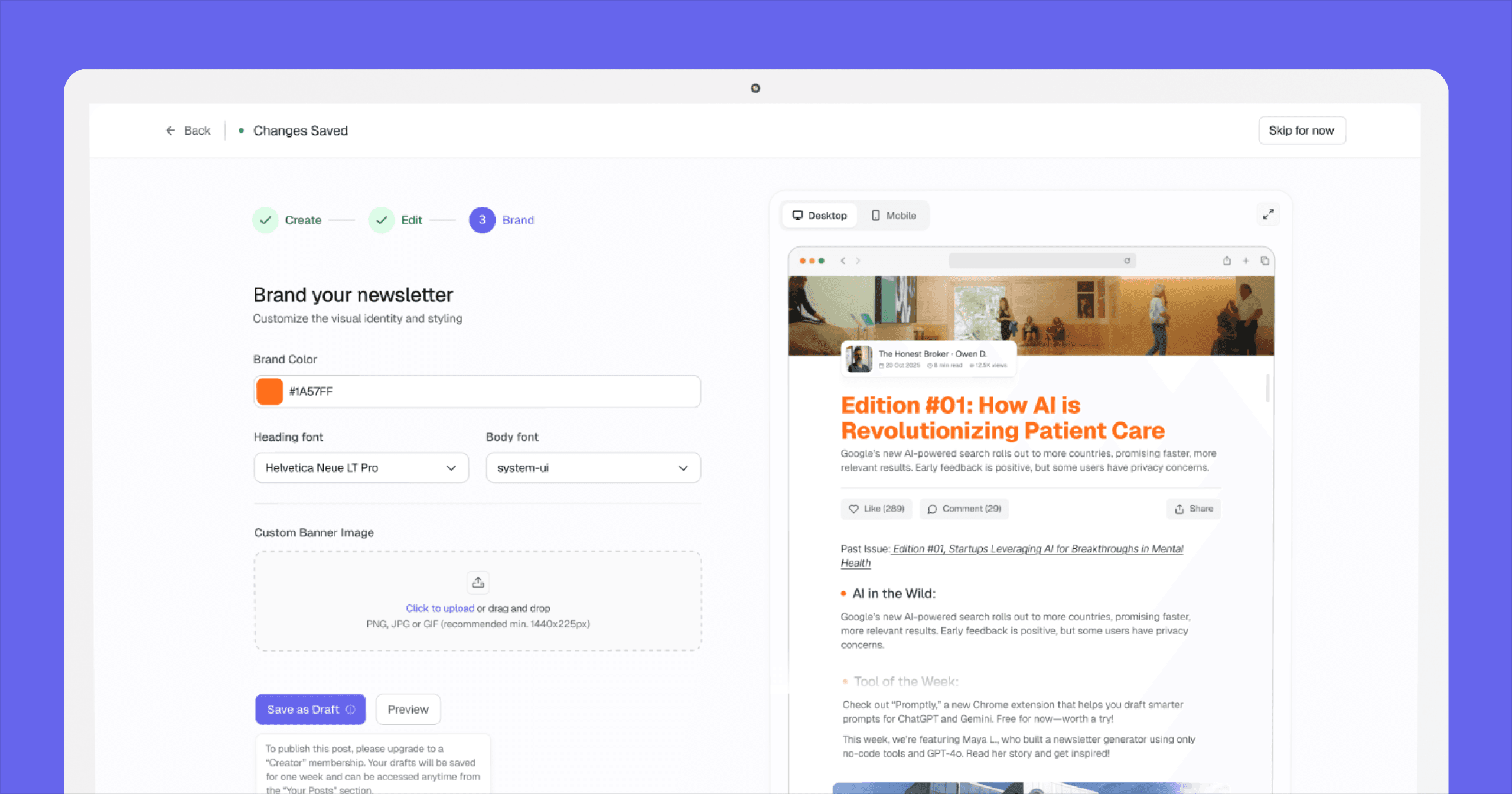Click the Preview button
Image resolution: width=1512 pixels, height=794 pixels.
pos(408,710)
